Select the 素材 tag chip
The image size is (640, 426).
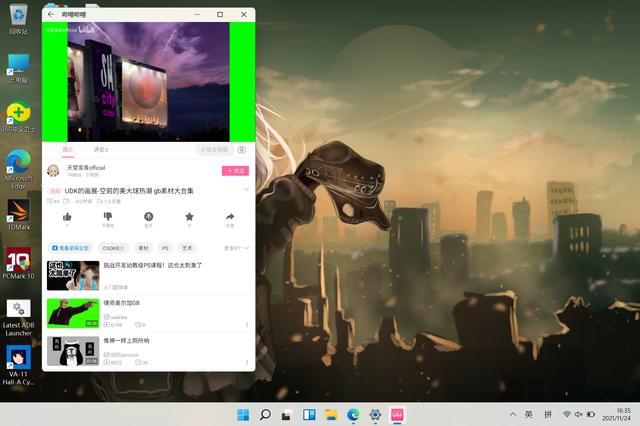144,248
